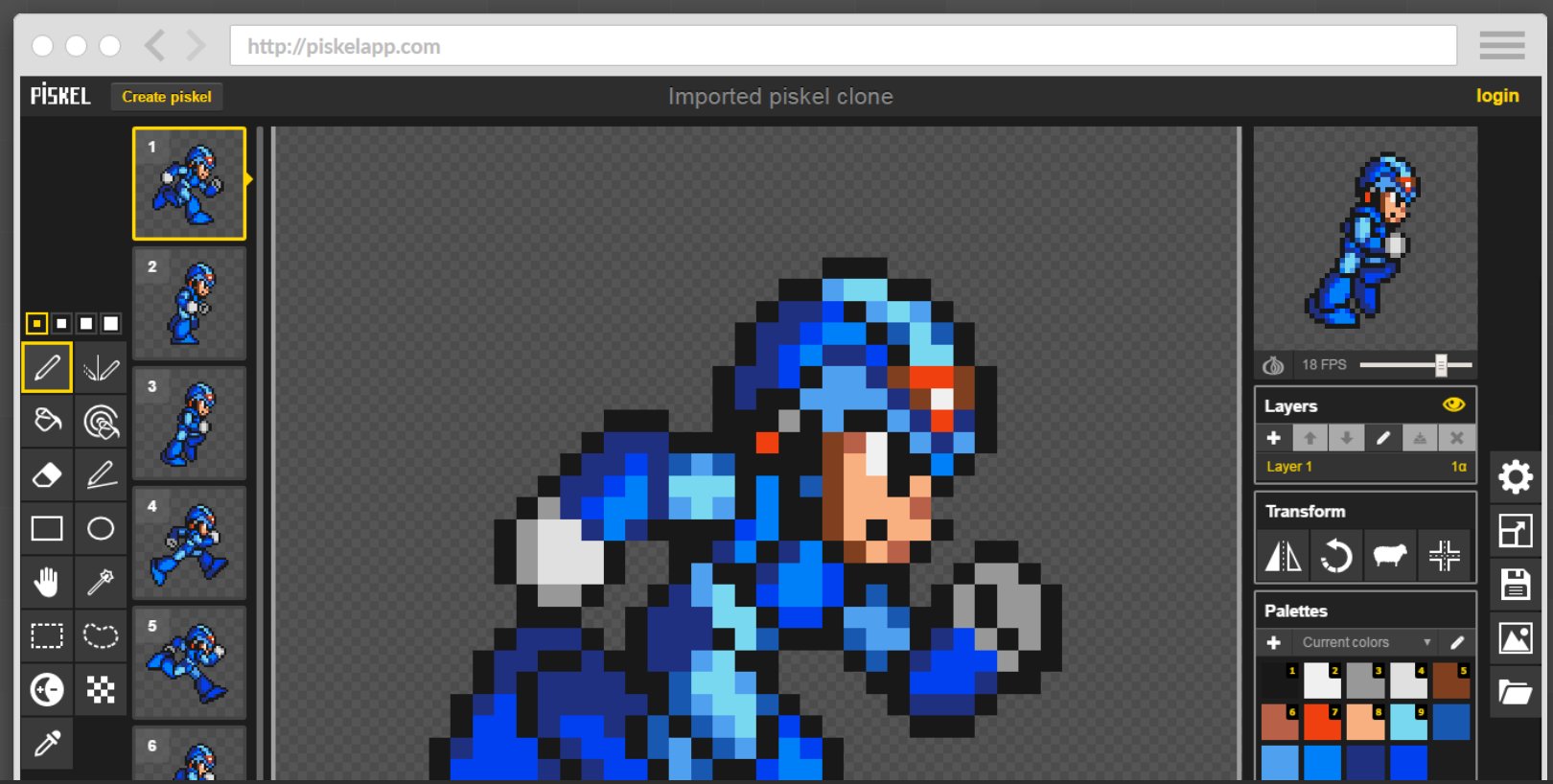Pick orange-red palette color 7
The height and width of the screenshot is (784, 1553).
(1322, 723)
